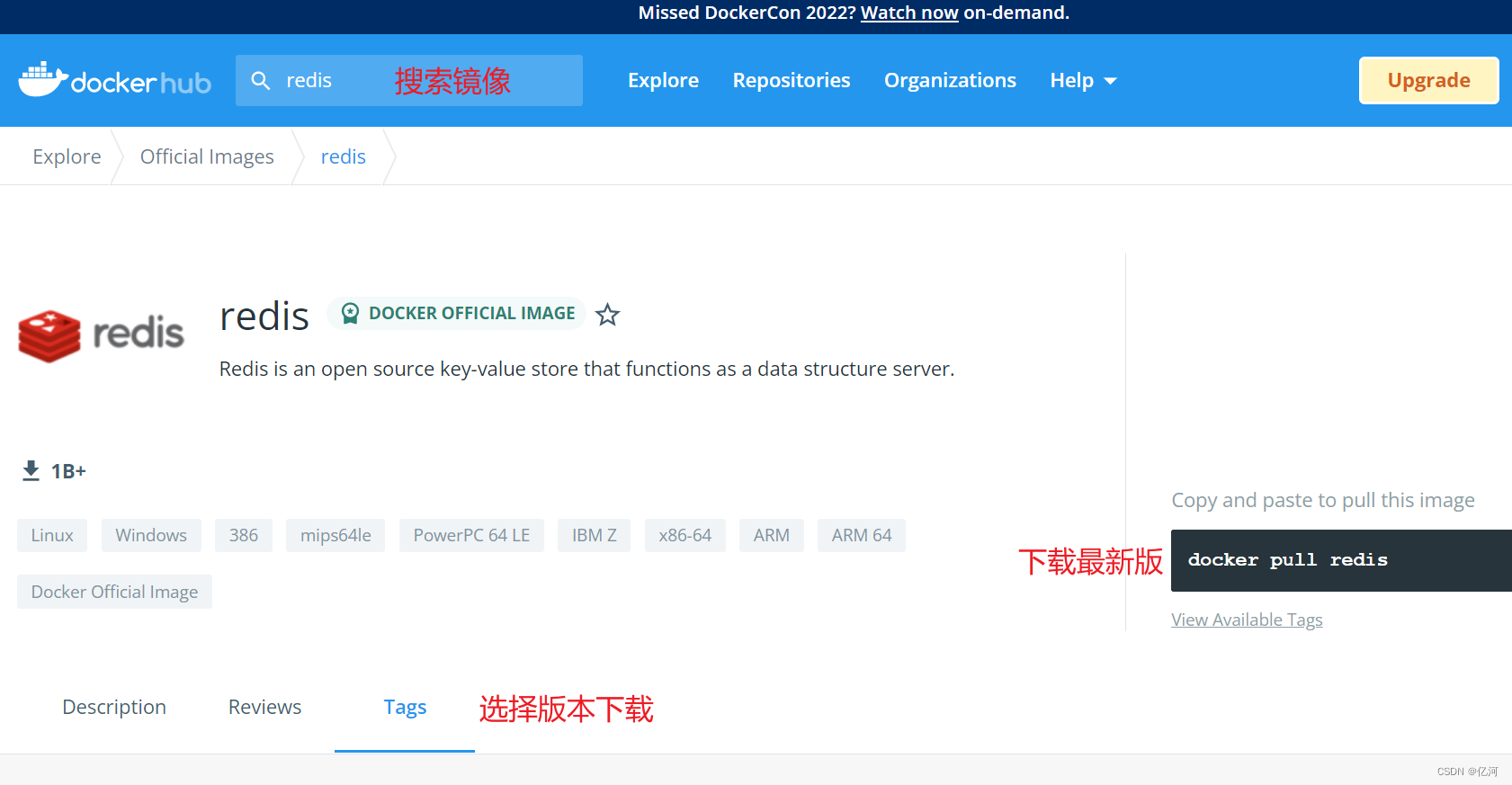Click the search magnifier icon
Viewport: 1512px width, 785px height.
coord(261,81)
